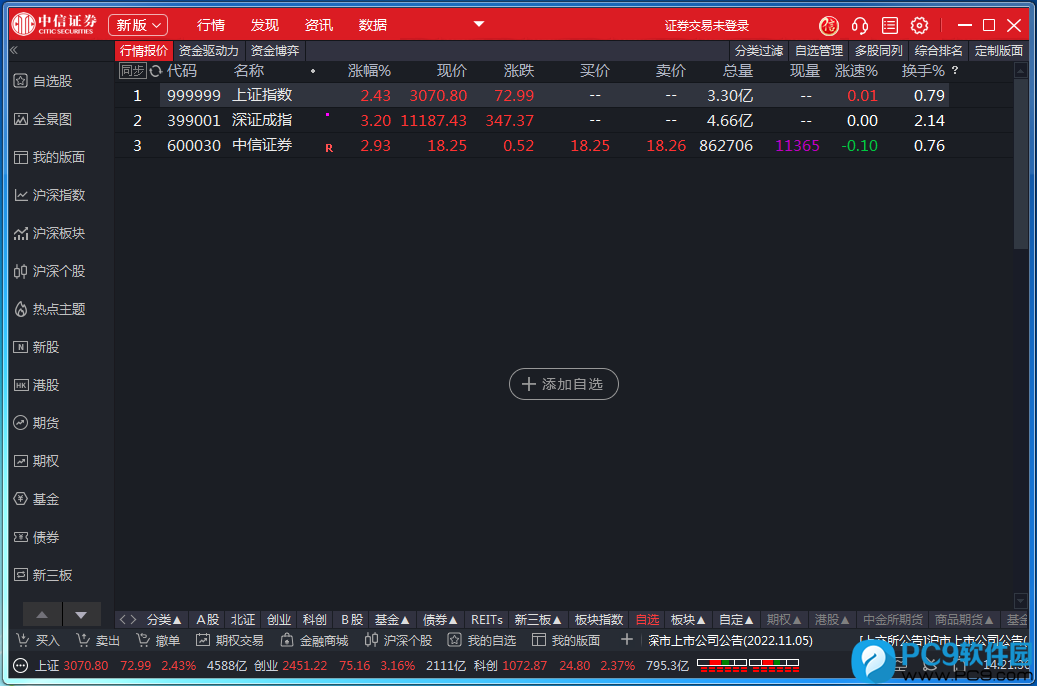Click 自选管理 button

(x=819, y=51)
